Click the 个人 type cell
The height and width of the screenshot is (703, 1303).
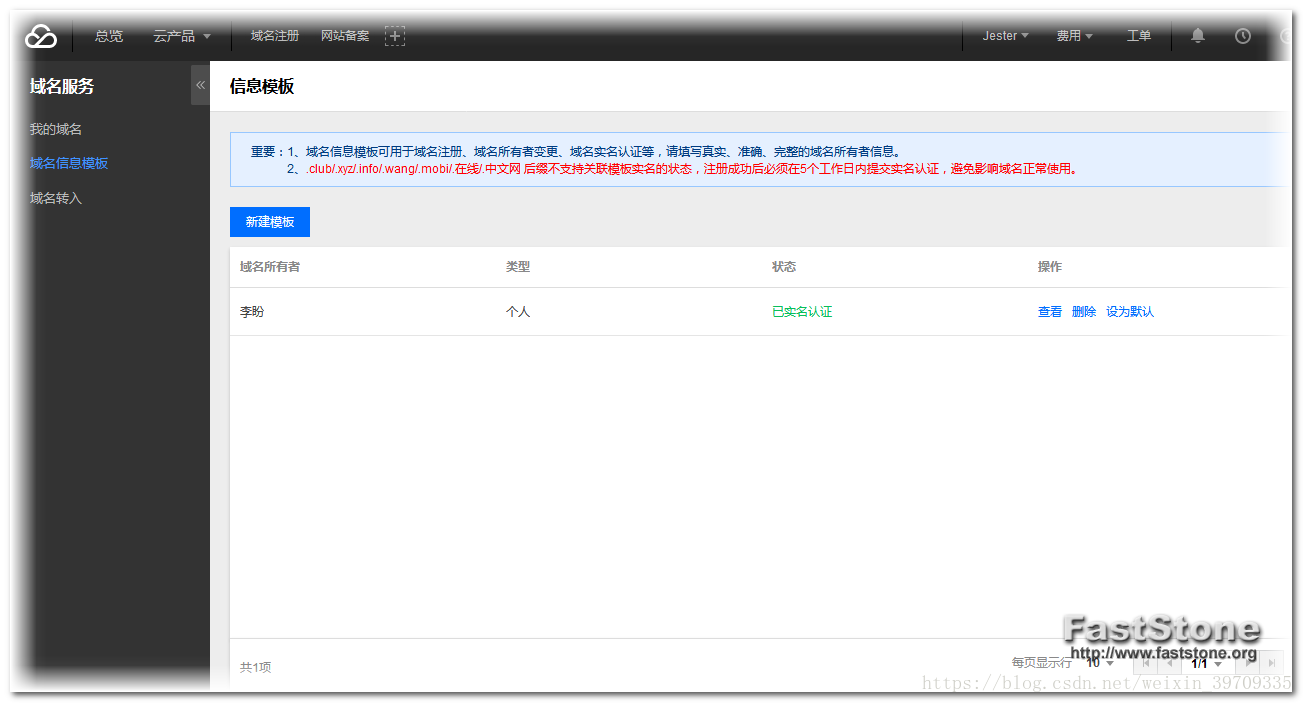pyautogui.click(x=518, y=312)
